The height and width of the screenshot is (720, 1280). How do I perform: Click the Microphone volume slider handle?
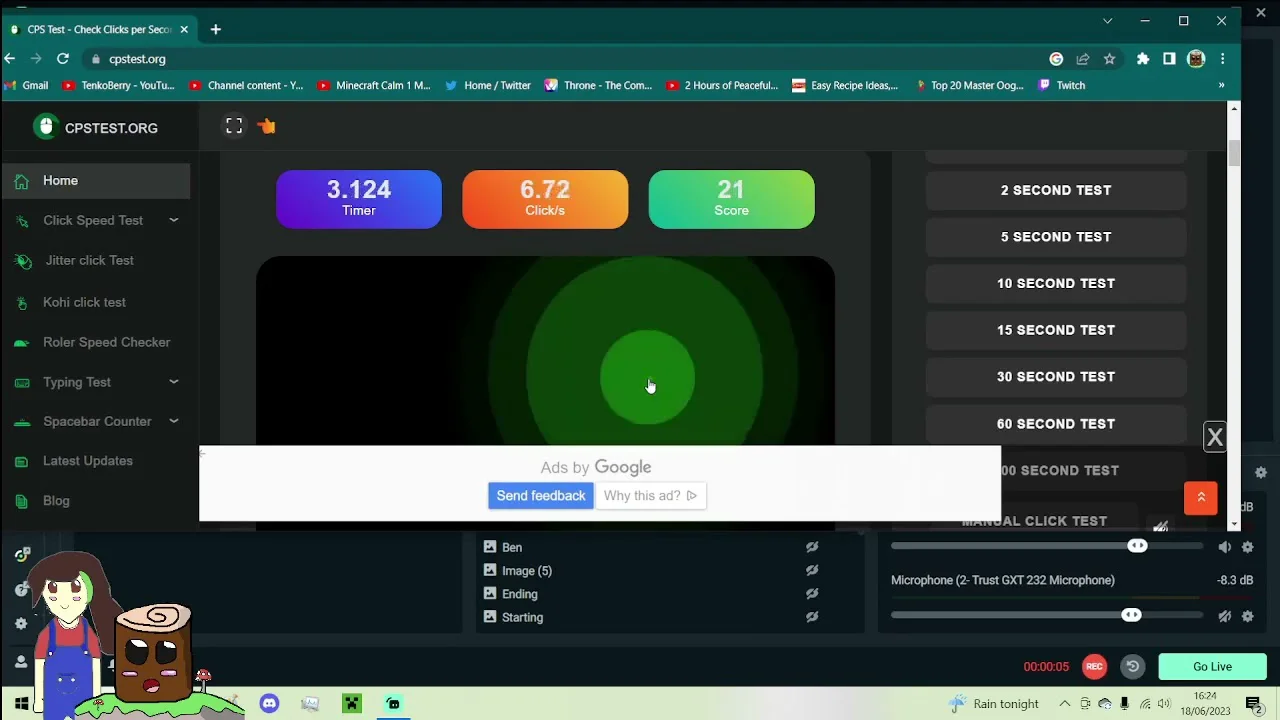(x=1131, y=616)
